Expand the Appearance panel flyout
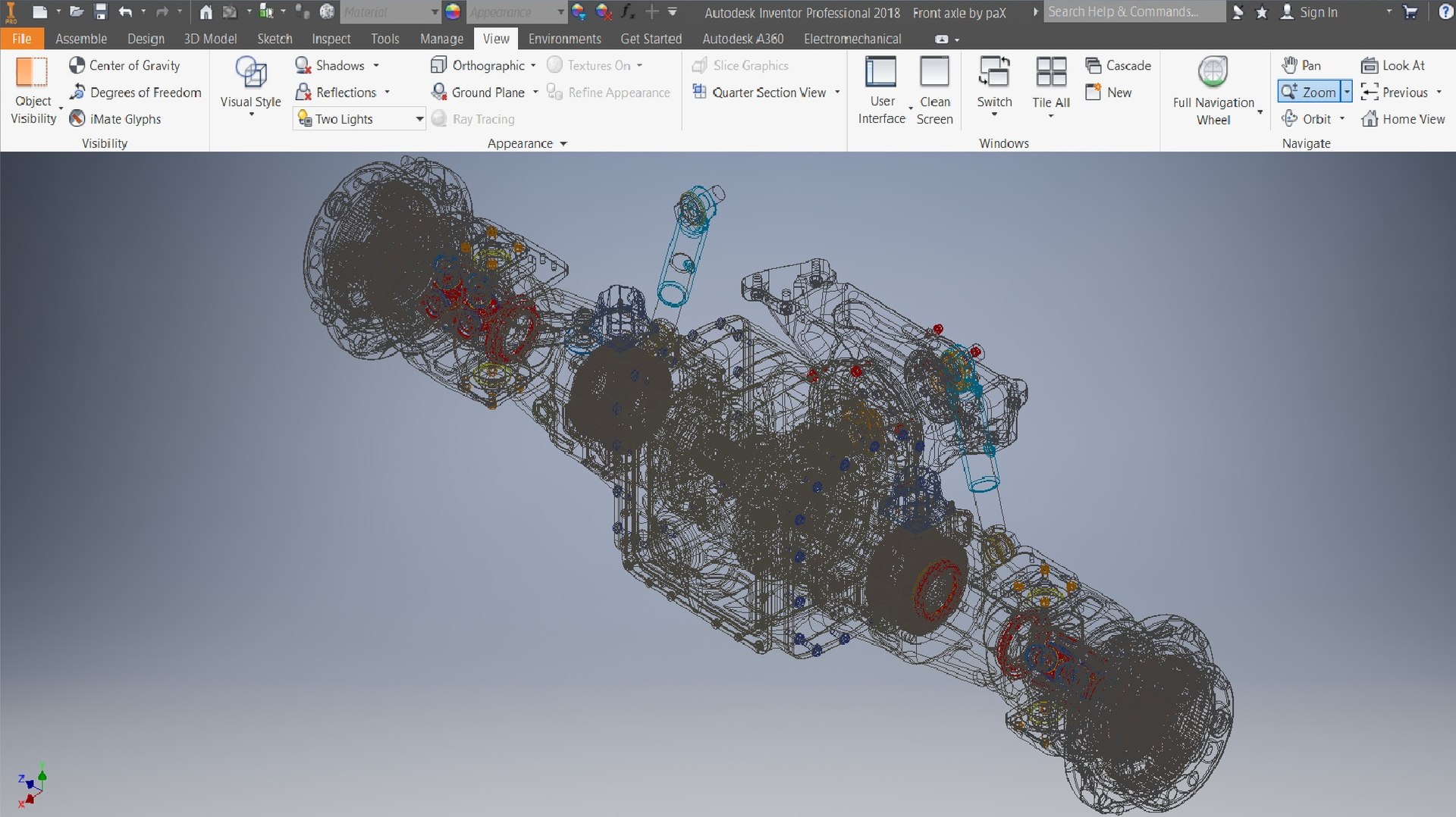This screenshot has height=817, width=1456. [563, 143]
